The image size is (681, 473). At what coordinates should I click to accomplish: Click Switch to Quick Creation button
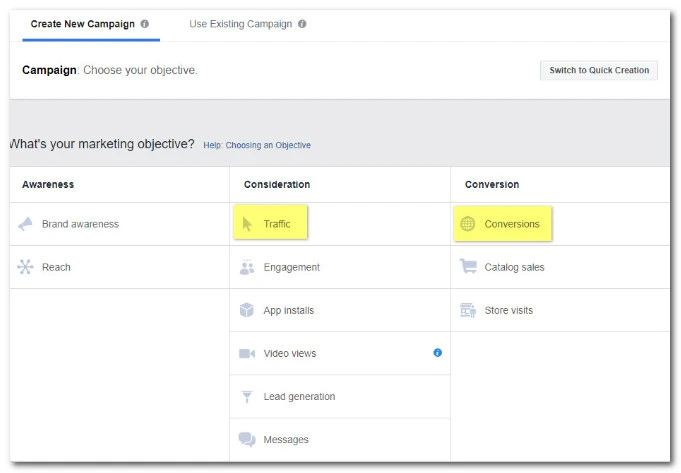(599, 70)
